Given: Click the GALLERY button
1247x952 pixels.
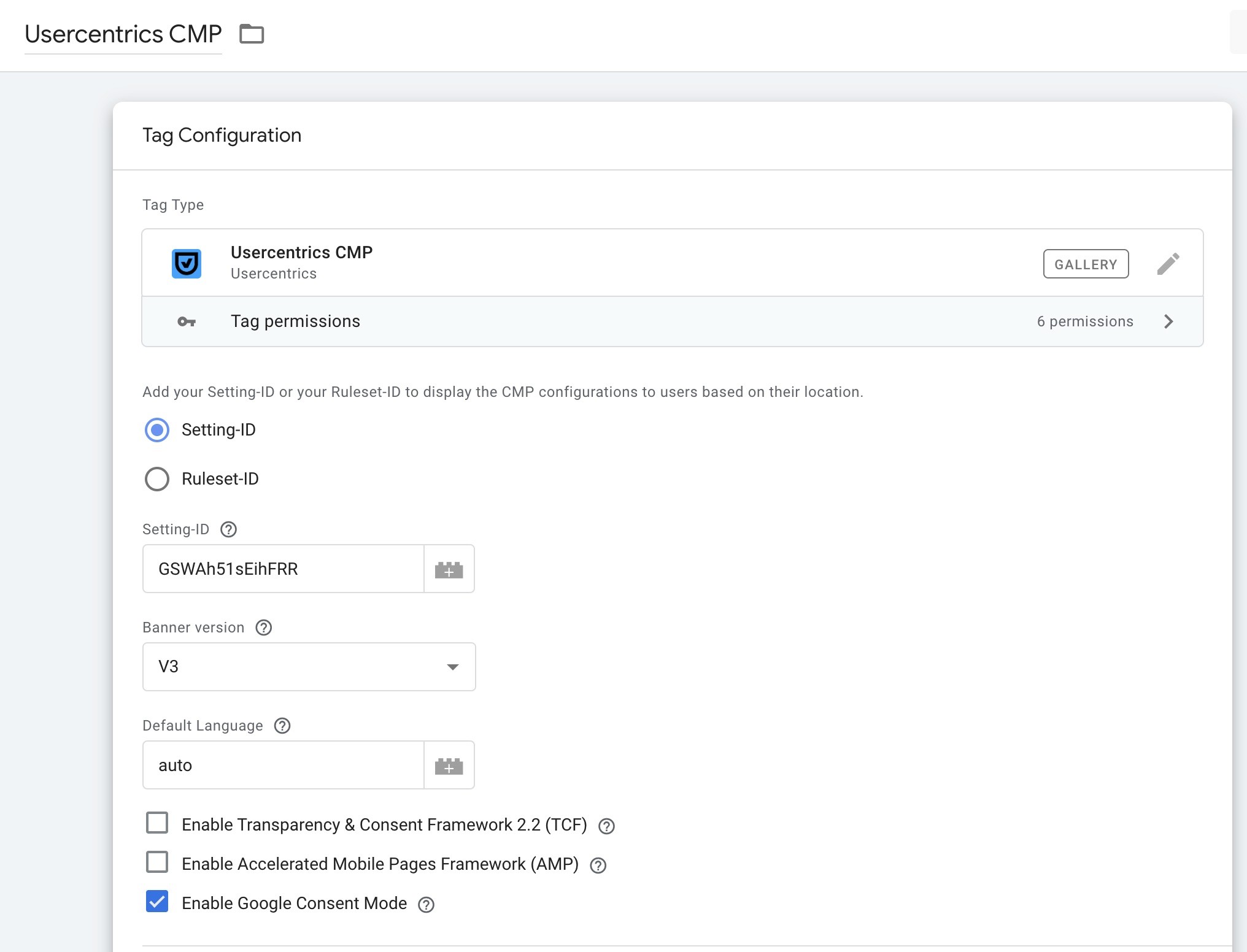Looking at the screenshot, I should click(x=1086, y=264).
